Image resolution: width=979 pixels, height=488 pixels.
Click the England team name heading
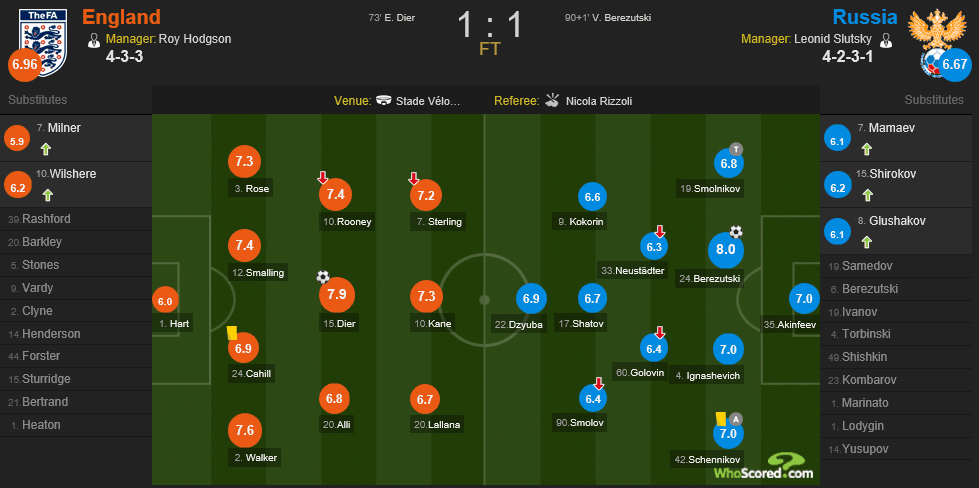121,17
